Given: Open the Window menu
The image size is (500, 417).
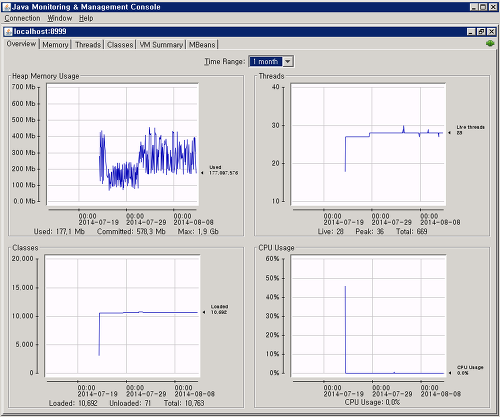Looking at the screenshot, I should [x=60, y=18].
